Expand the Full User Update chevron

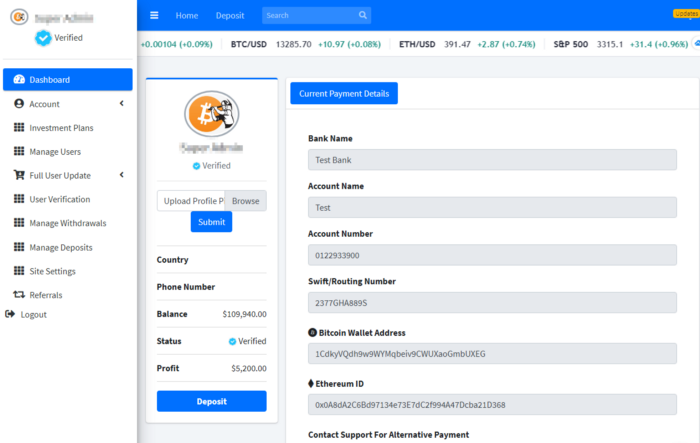tap(121, 175)
